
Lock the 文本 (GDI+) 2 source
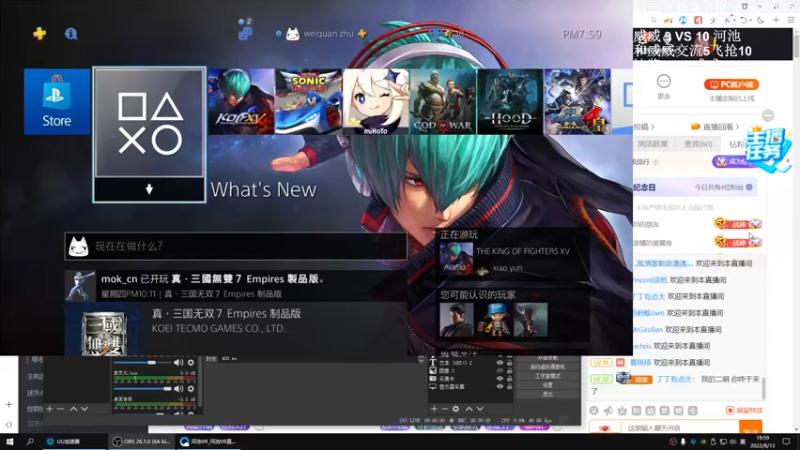(509, 363)
